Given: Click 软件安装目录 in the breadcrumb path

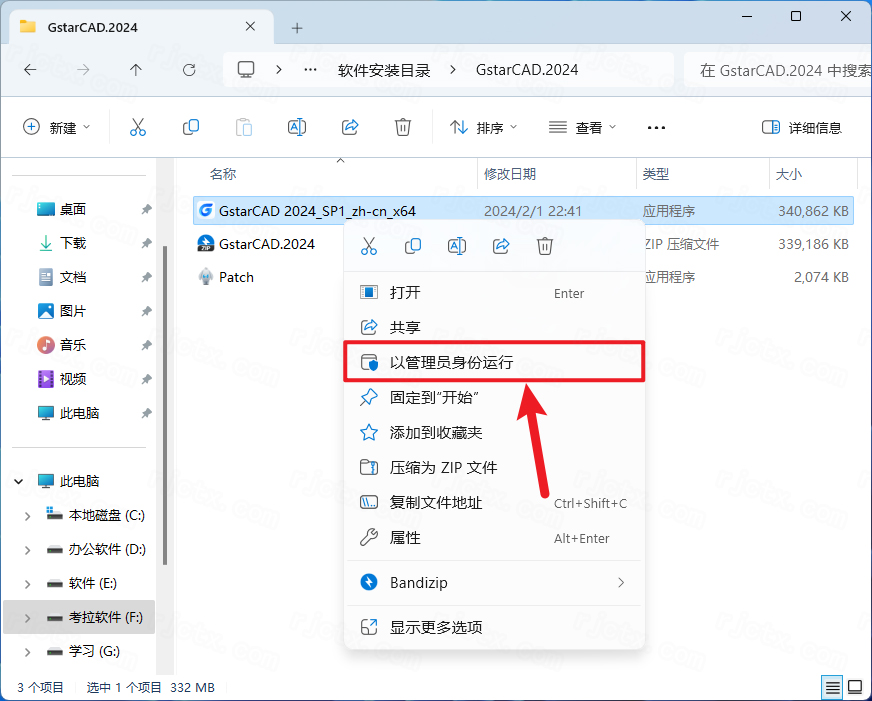Looking at the screenshot, I should click(x=384, y=70).
